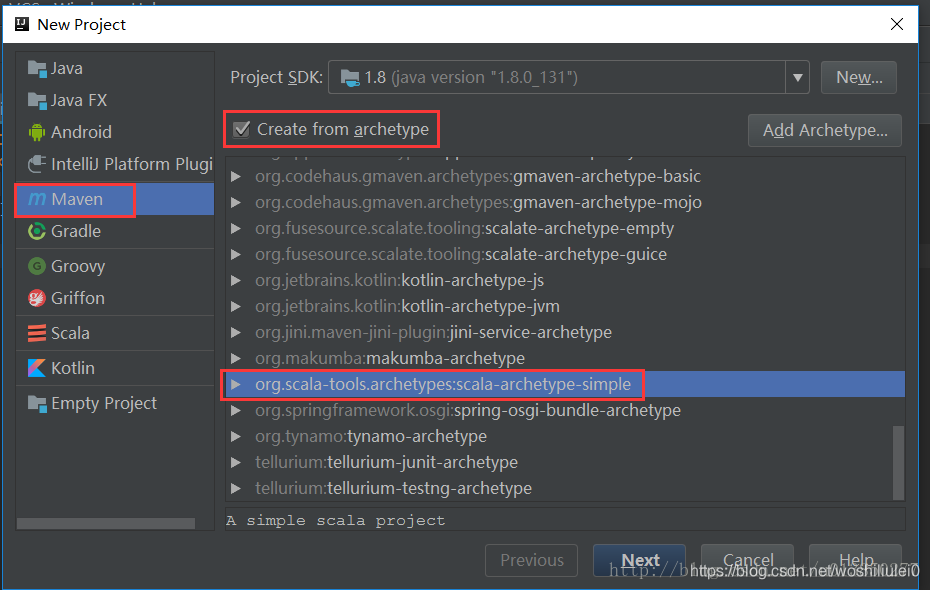Viewport: 930px width, 590px height.
Task: Select spring-osgi-bundle-archetype row text
Action: pos(468,410)
